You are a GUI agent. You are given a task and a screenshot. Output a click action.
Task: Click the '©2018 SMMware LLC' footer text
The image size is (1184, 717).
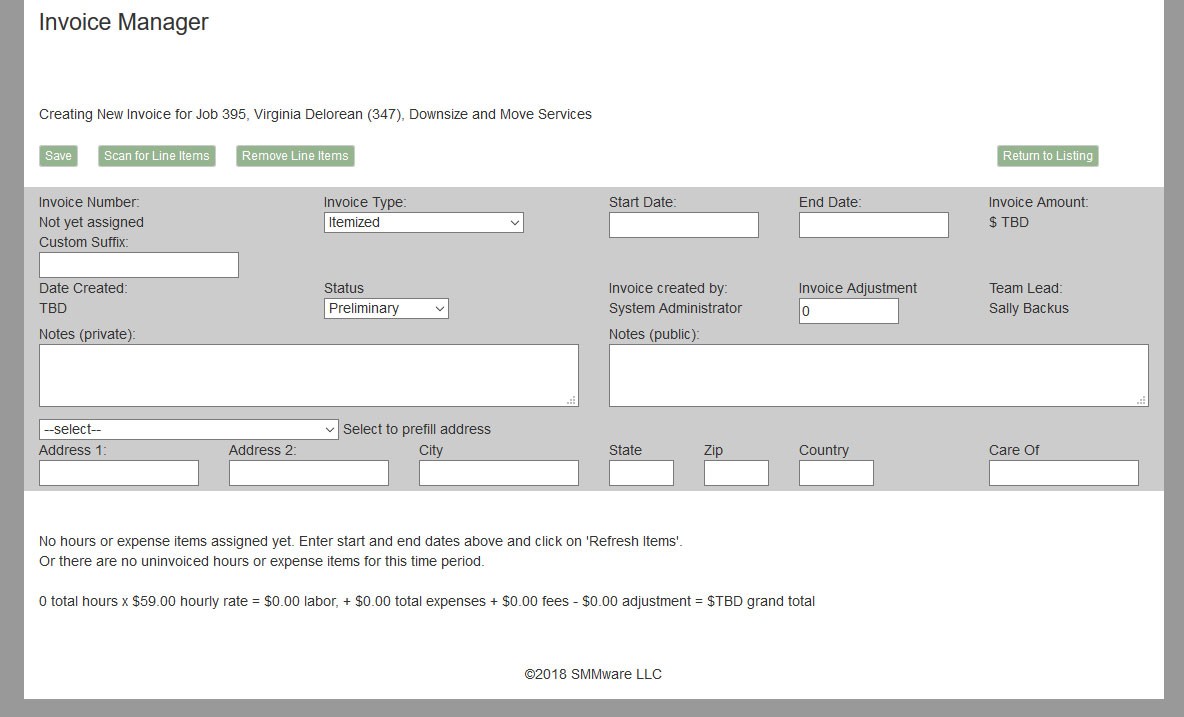593,675
